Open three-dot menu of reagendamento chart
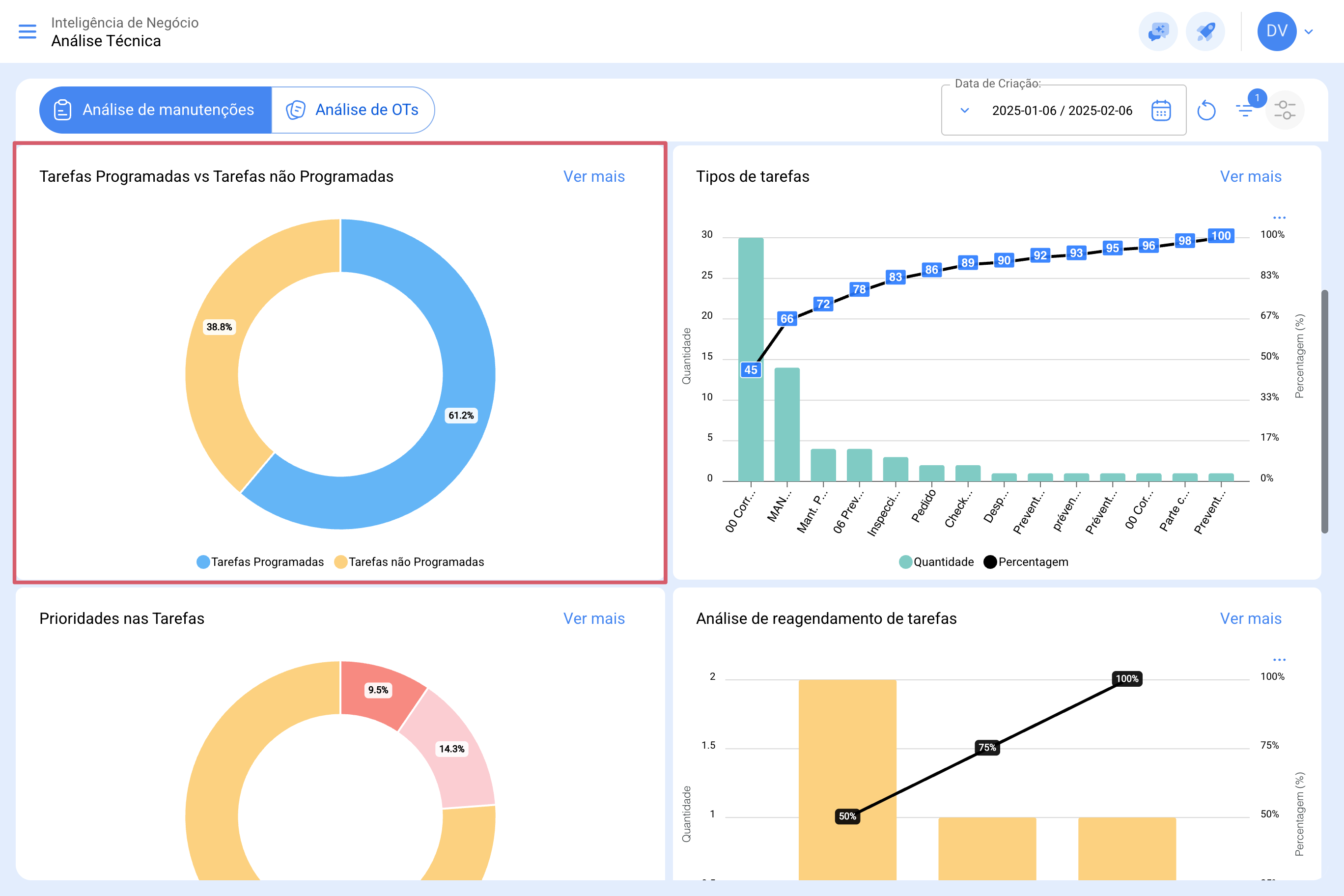The height and width of the screenshot is (896, 1344). pos(1279,659)
